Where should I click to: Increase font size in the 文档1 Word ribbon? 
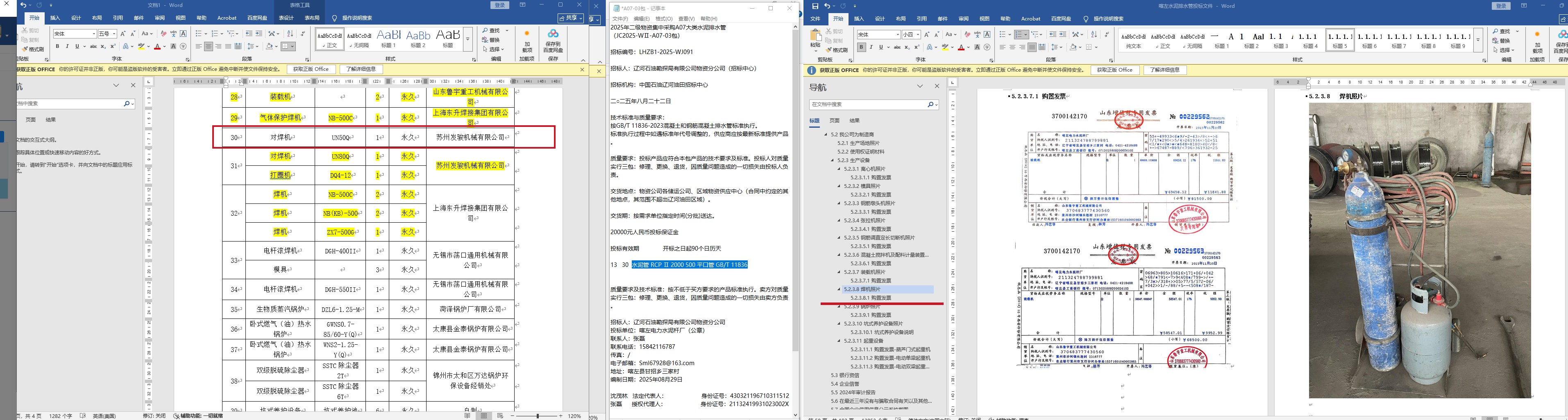[x=123, y=34]
